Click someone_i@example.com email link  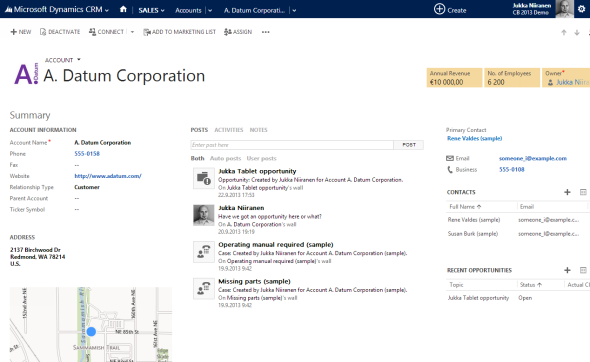[x=533, y=158]
